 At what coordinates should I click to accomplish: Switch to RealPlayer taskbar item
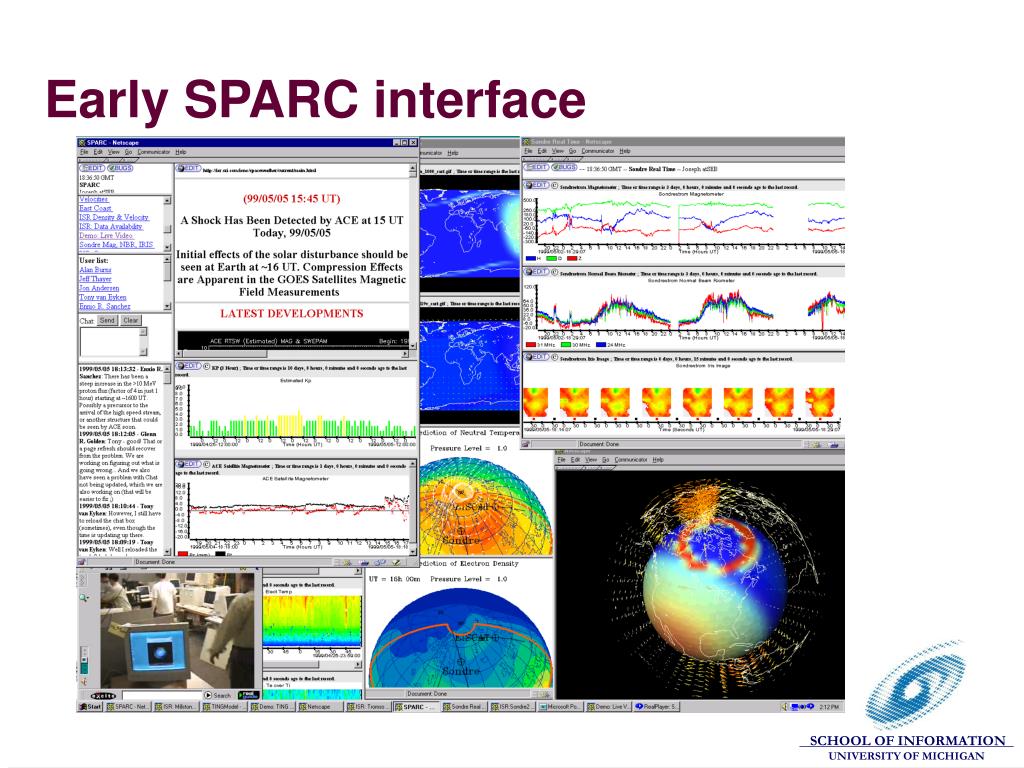pos(657,707)
